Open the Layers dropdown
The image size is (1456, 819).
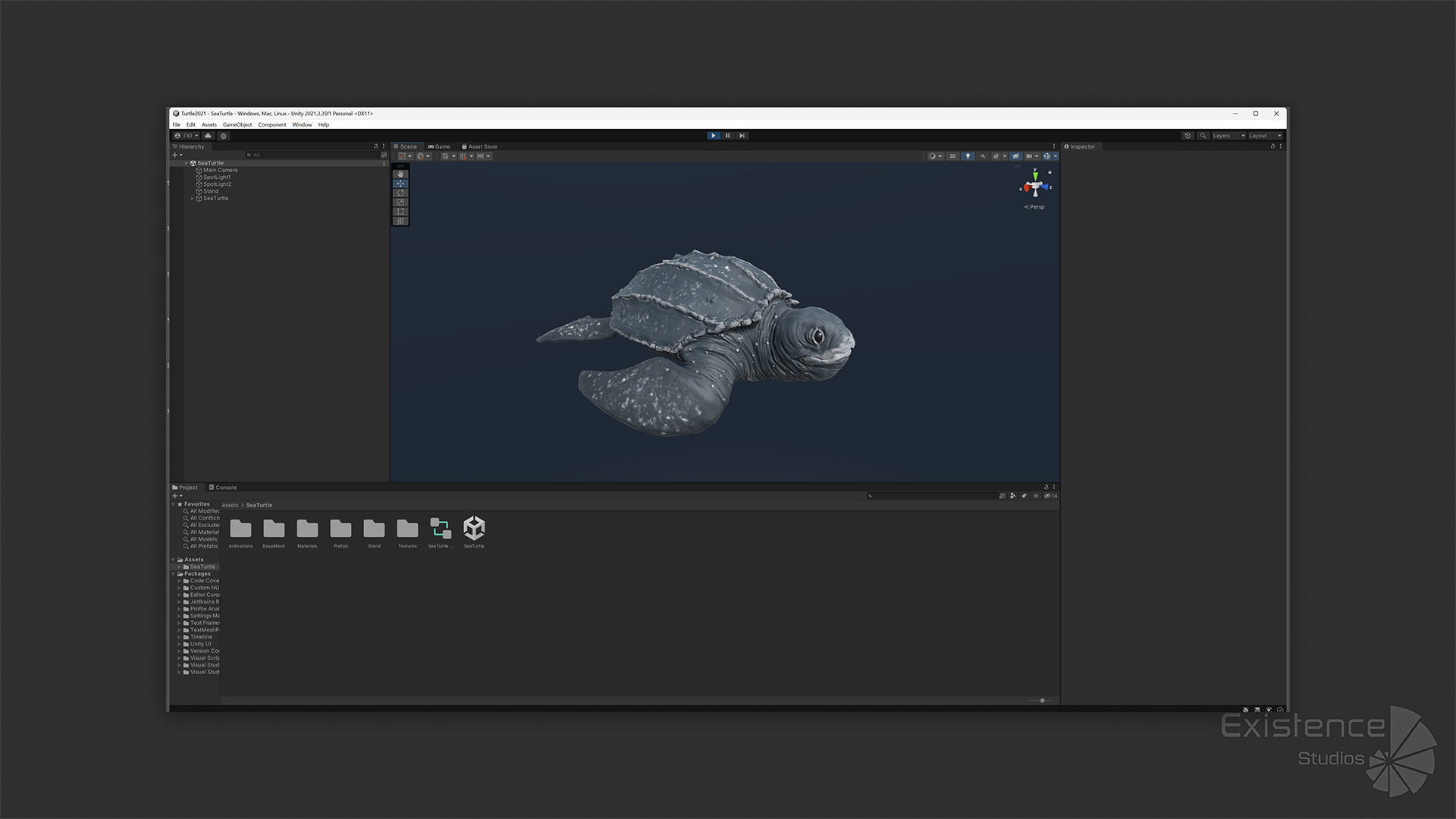click(x=1228, y=136)
